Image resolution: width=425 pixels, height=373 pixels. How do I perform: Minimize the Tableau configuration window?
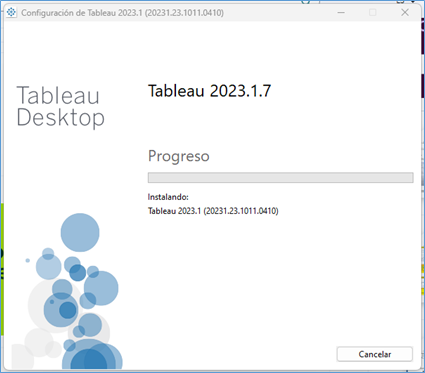click(x=341, y=13)
